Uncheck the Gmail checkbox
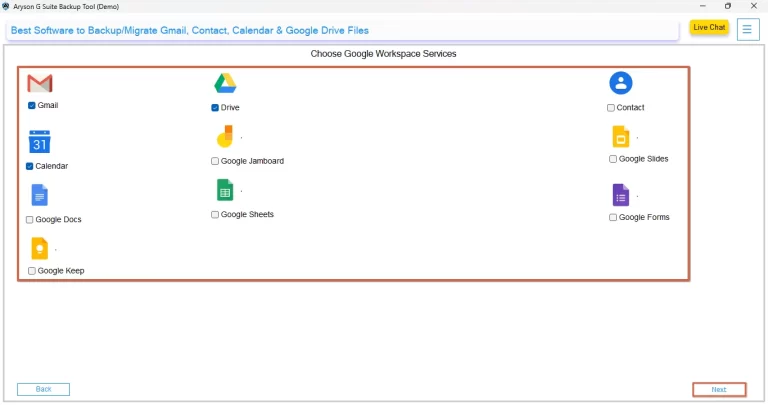The image size is (768, 405). (x=32, y=105)
